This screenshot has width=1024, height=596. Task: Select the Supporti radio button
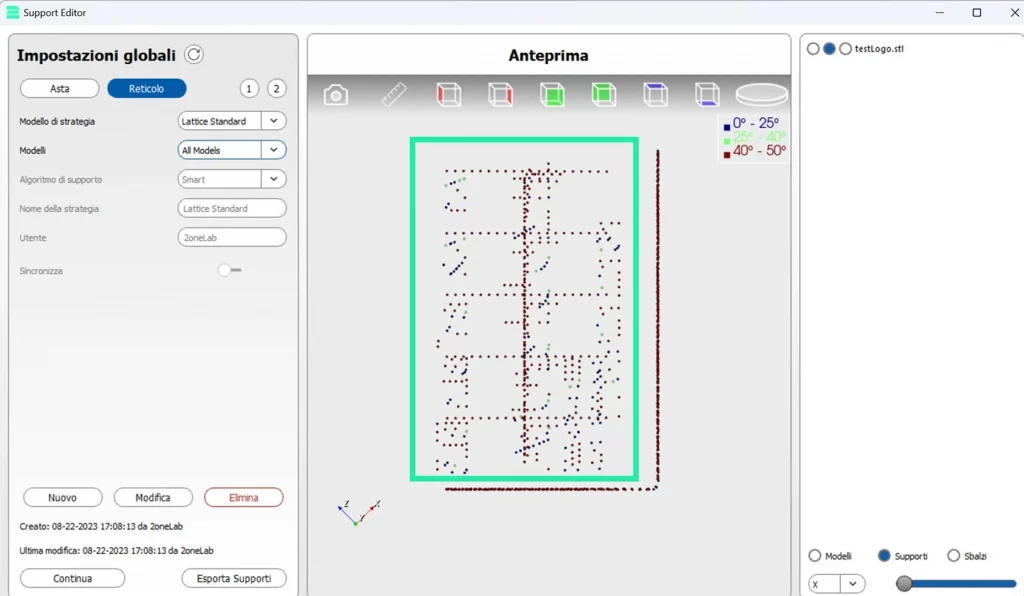884,556
